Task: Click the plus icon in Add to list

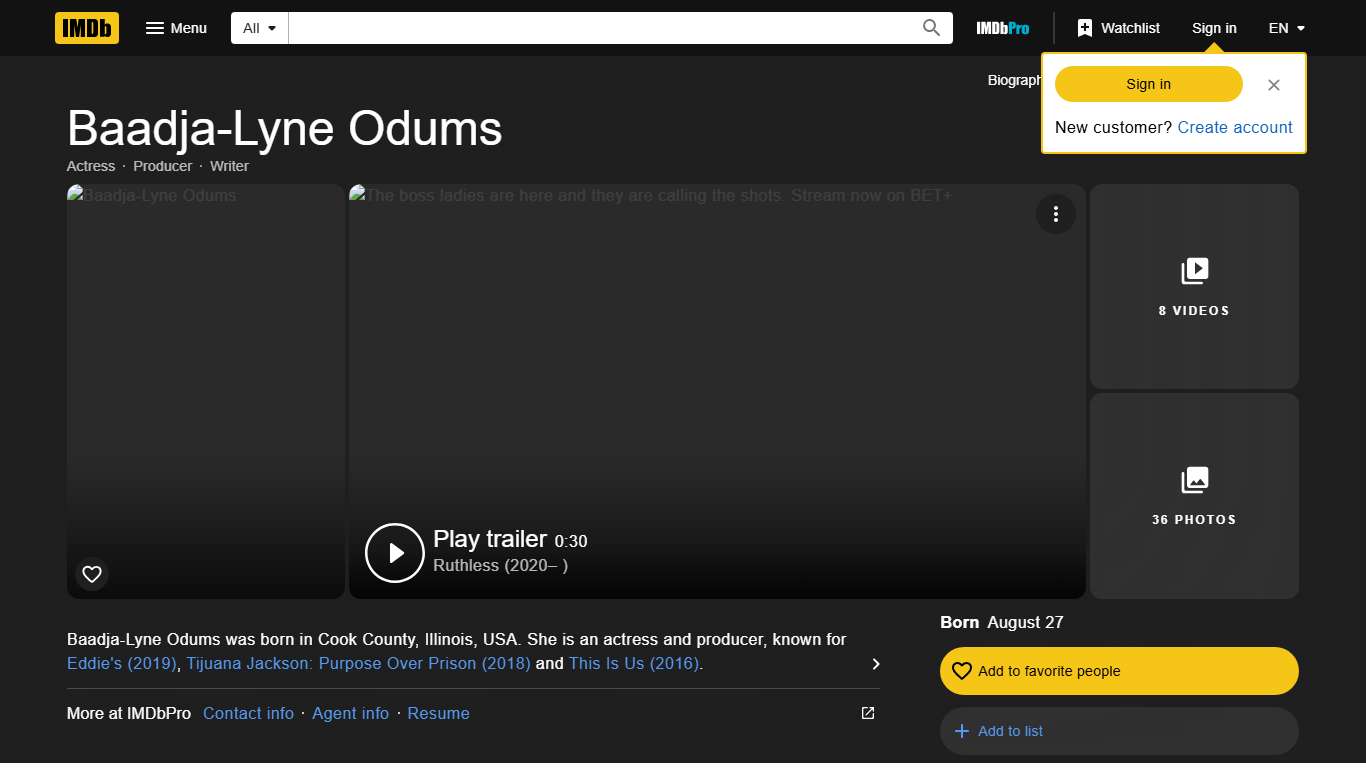Action: click(961, 731)
